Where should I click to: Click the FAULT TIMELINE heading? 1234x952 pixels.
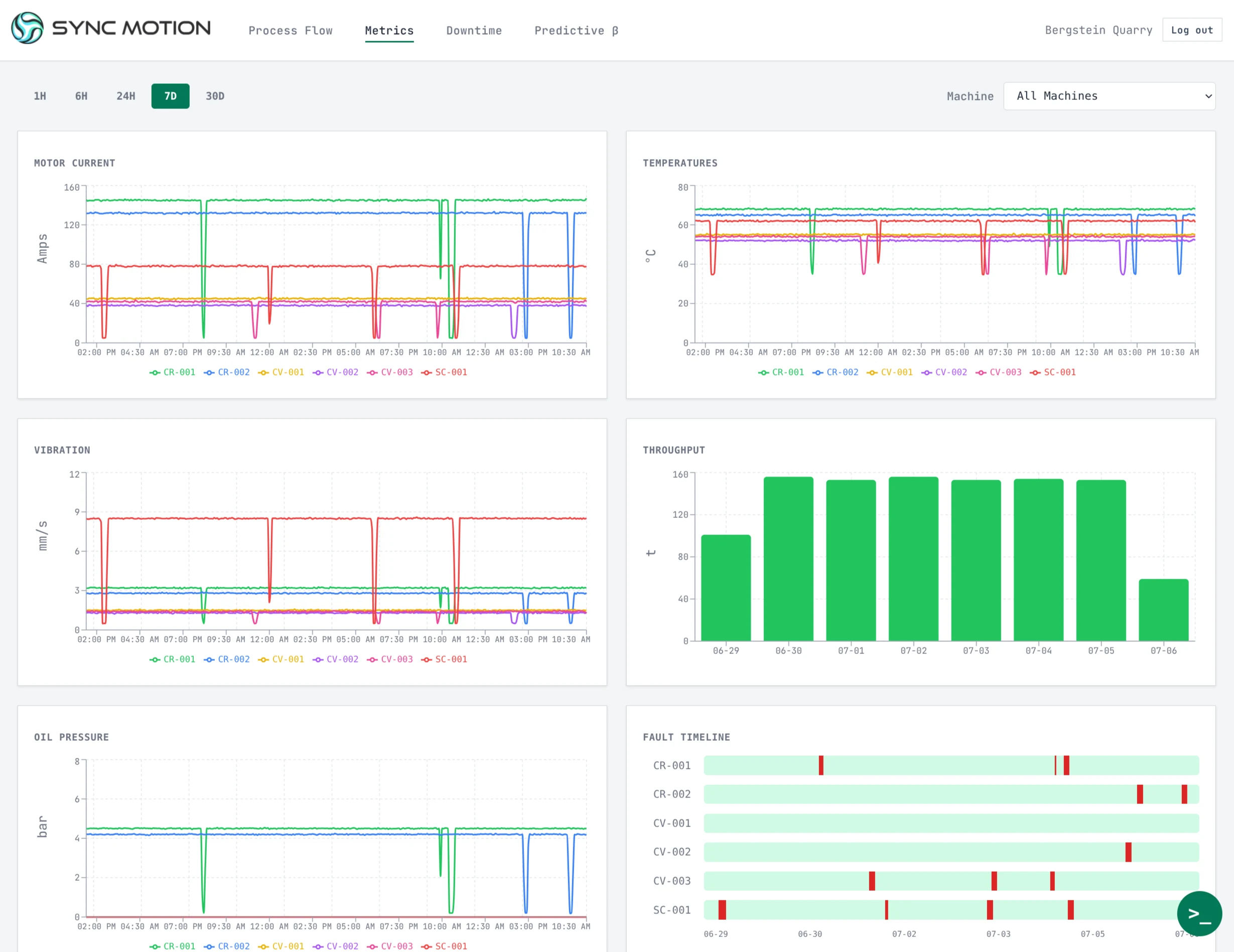687,737
